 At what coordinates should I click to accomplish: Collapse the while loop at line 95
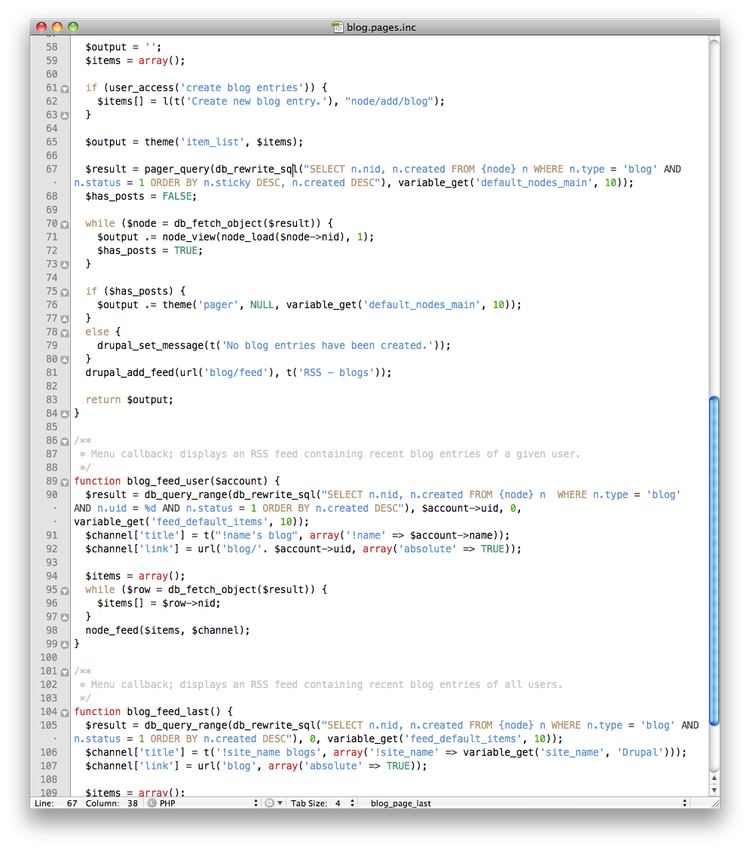[x=65, y=590]
